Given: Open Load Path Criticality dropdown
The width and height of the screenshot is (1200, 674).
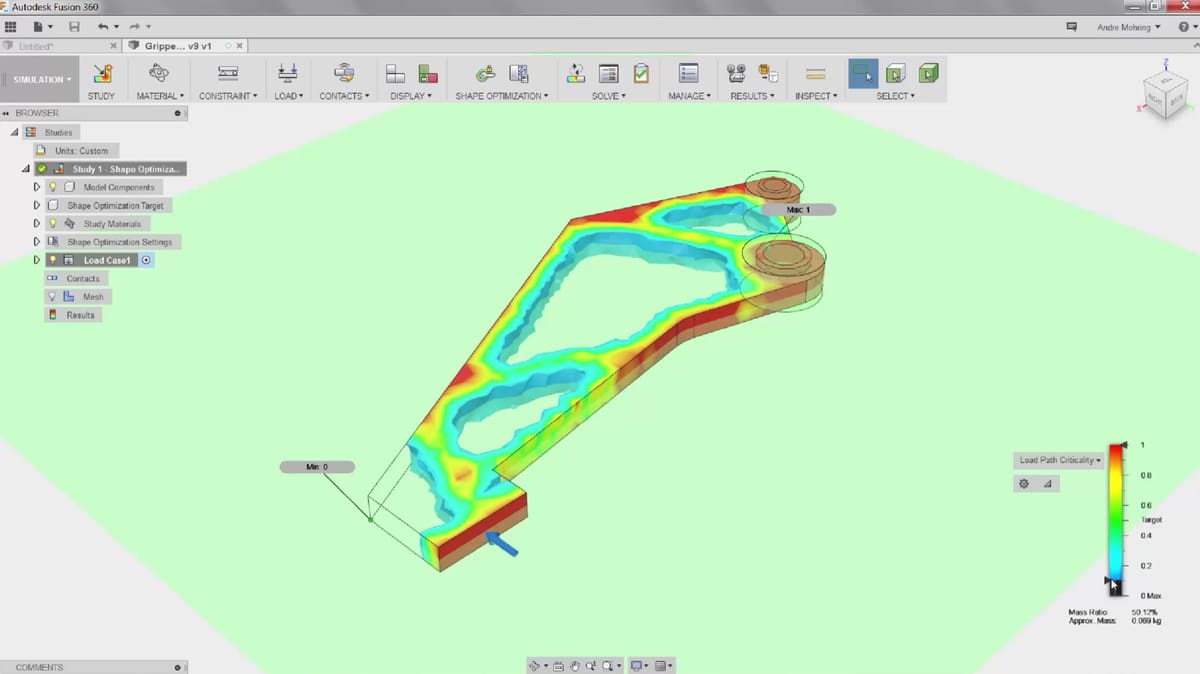Looking at the screenshot, I should (x=1060, y=460).
